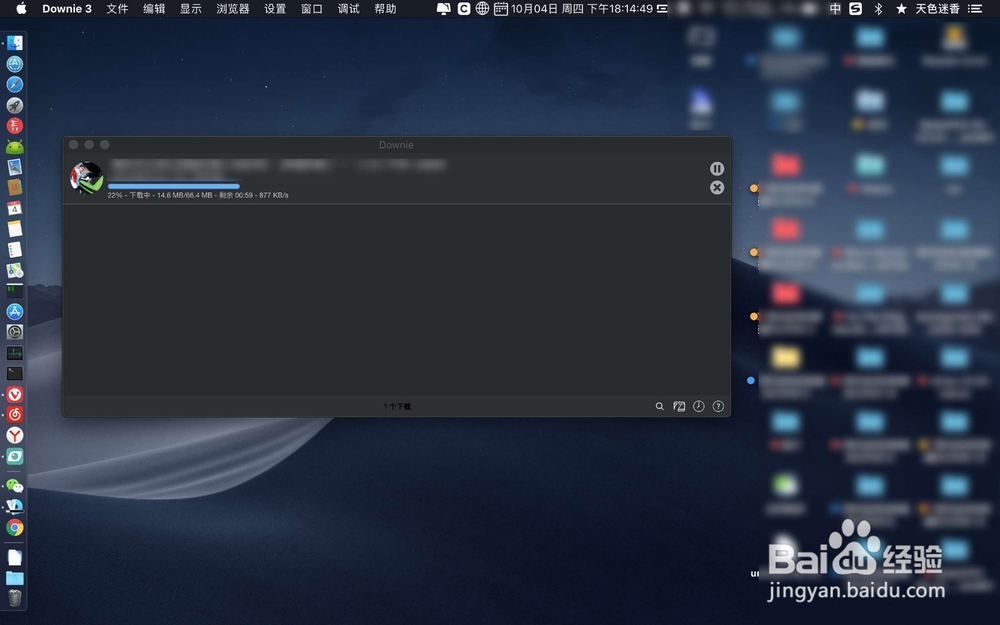Click the display mirroring icon in the menu bar
Viewport: 1000px width, 625px height.
click(x=444, y=8)
